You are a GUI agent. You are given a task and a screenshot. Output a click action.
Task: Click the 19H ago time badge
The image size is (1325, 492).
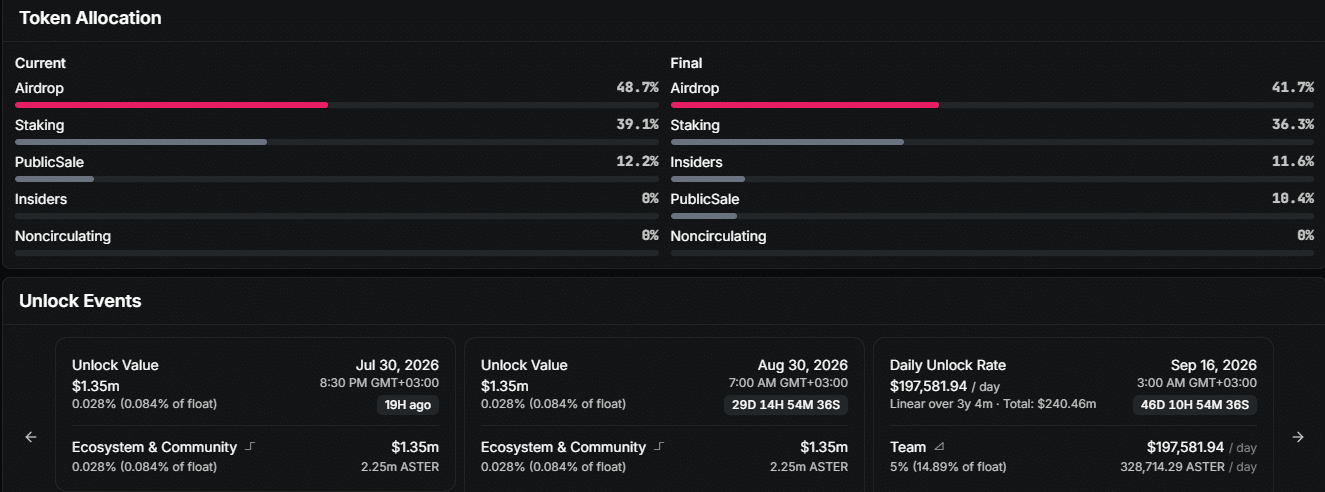point(407,405)
